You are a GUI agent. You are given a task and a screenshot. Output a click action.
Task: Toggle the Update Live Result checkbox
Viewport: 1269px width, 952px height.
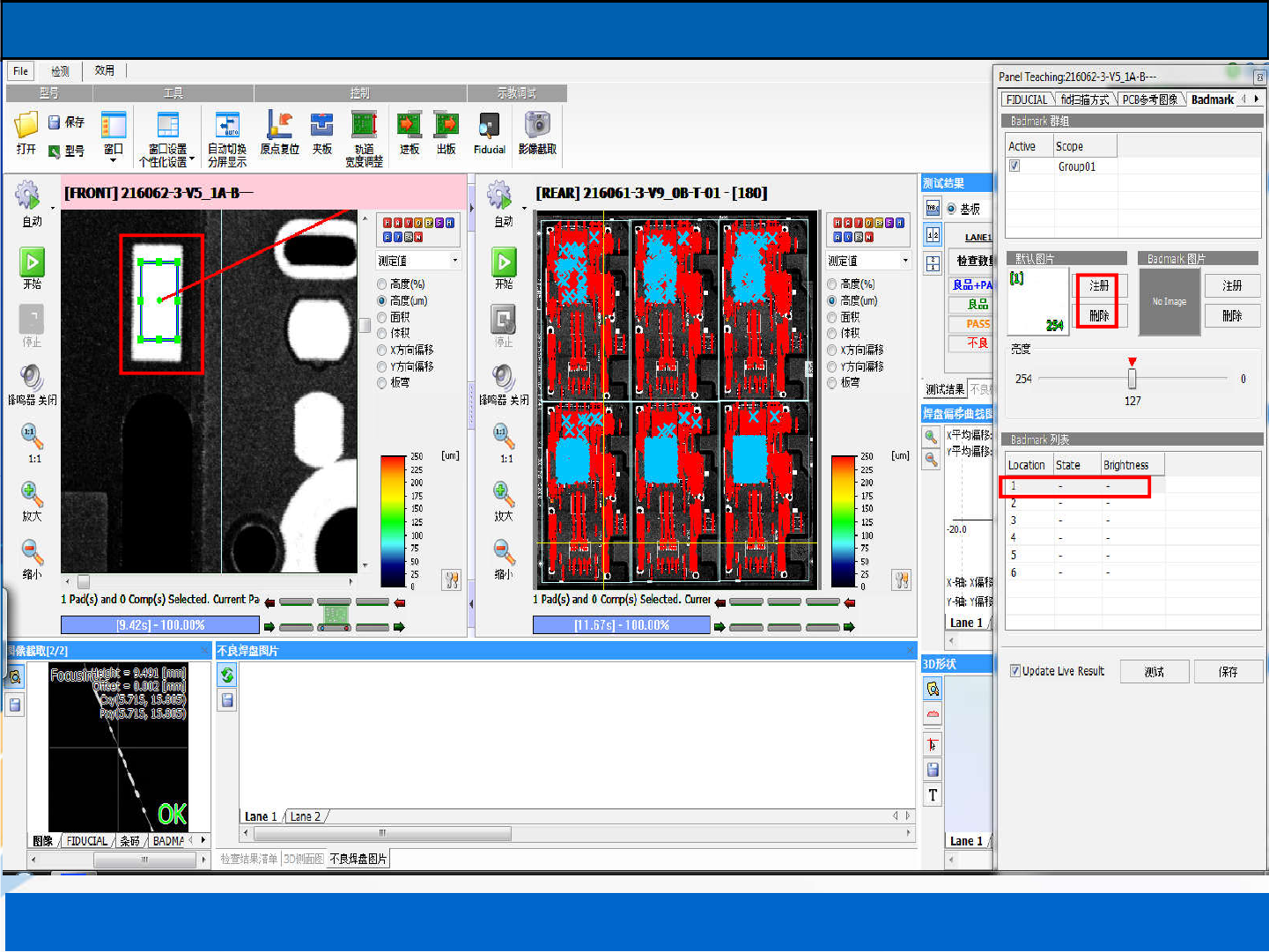click(1015, 671)
